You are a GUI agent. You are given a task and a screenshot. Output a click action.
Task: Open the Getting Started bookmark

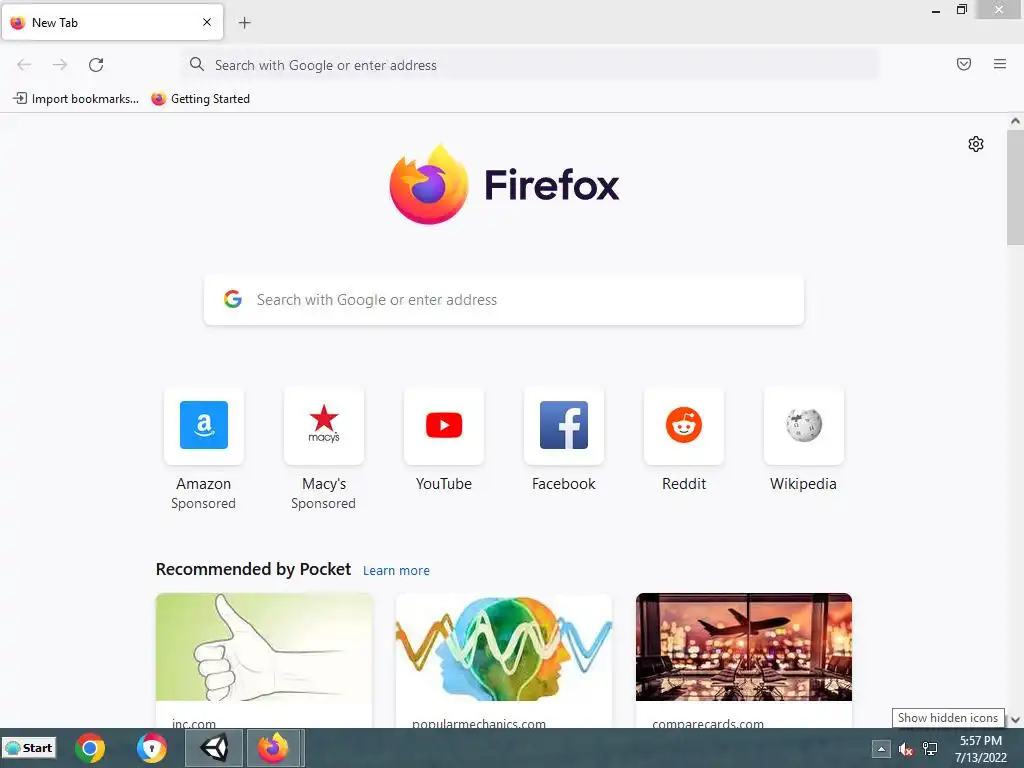click(x=200, y=99)
